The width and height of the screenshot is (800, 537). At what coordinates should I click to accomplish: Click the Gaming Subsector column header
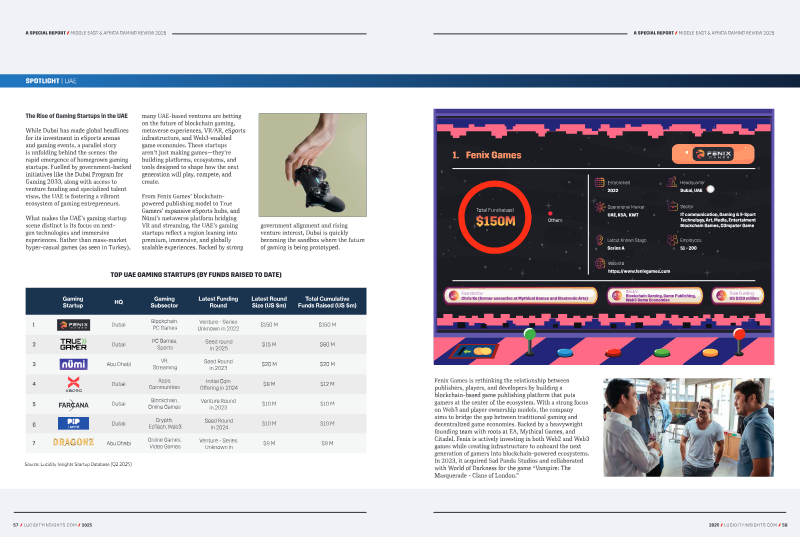(164, 302)
